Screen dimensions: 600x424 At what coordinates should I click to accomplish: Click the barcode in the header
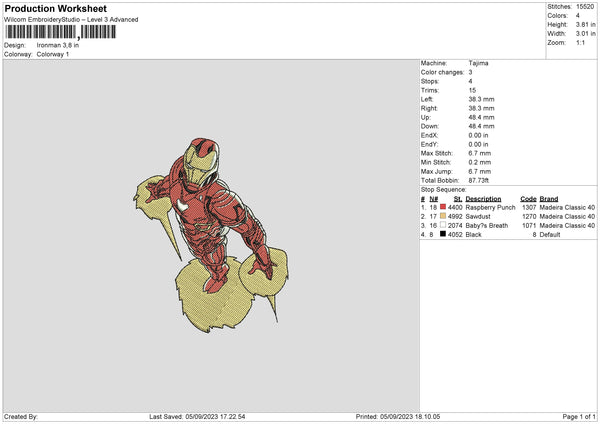tap(60, 32)
